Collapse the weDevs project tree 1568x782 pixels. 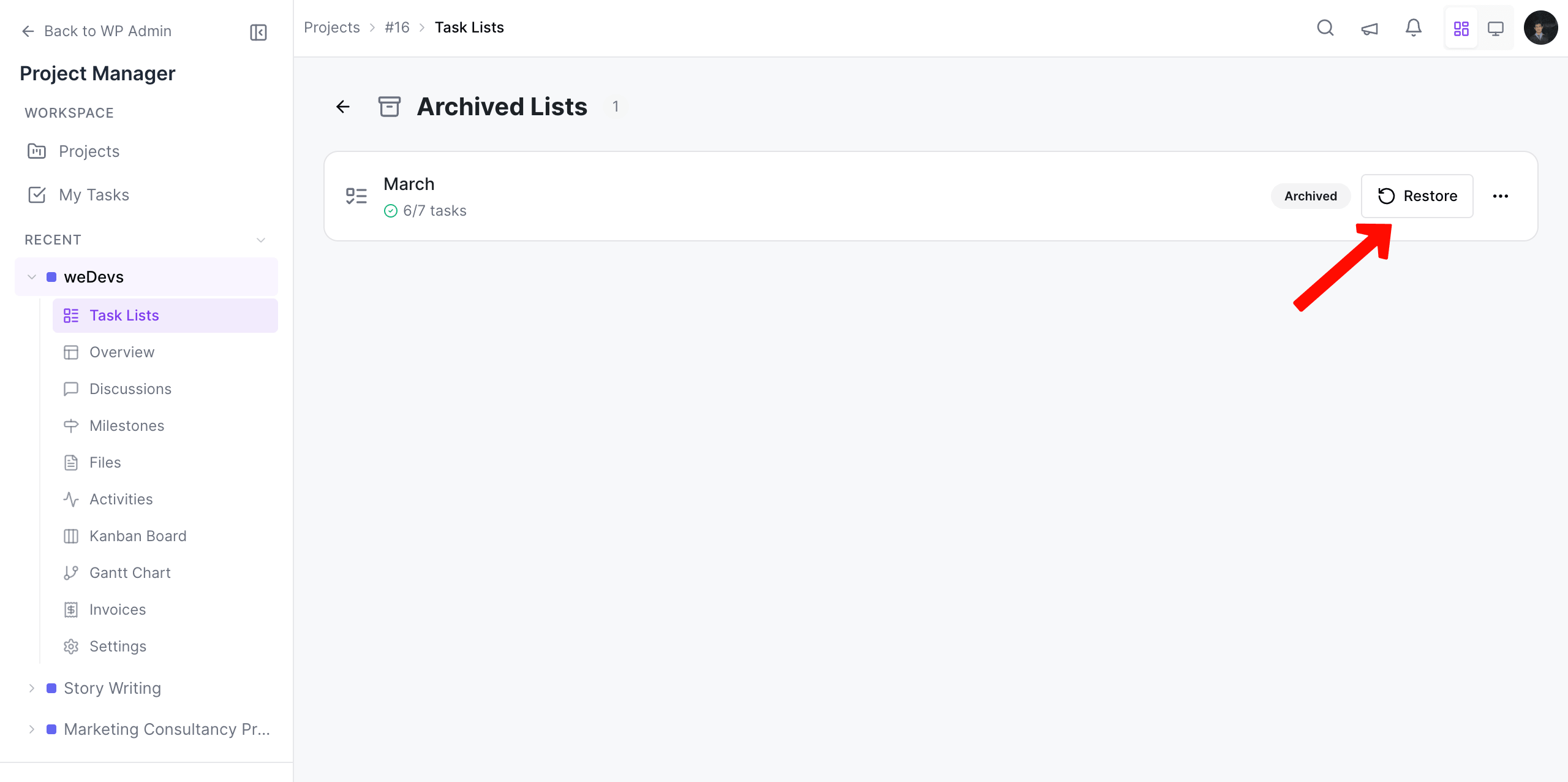pos(31,276)
